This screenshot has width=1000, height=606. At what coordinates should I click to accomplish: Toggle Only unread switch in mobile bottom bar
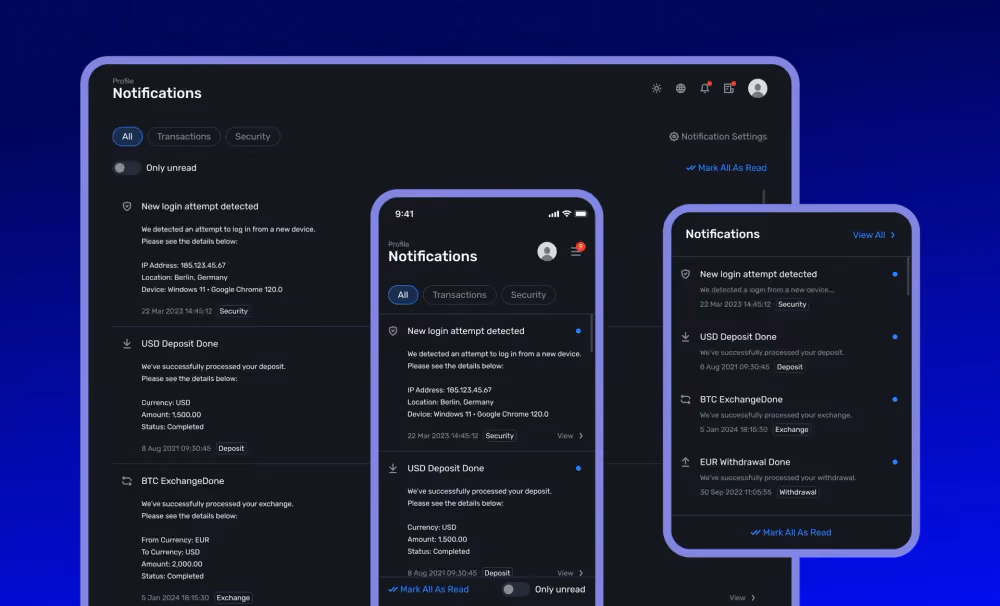click(515, 589)
